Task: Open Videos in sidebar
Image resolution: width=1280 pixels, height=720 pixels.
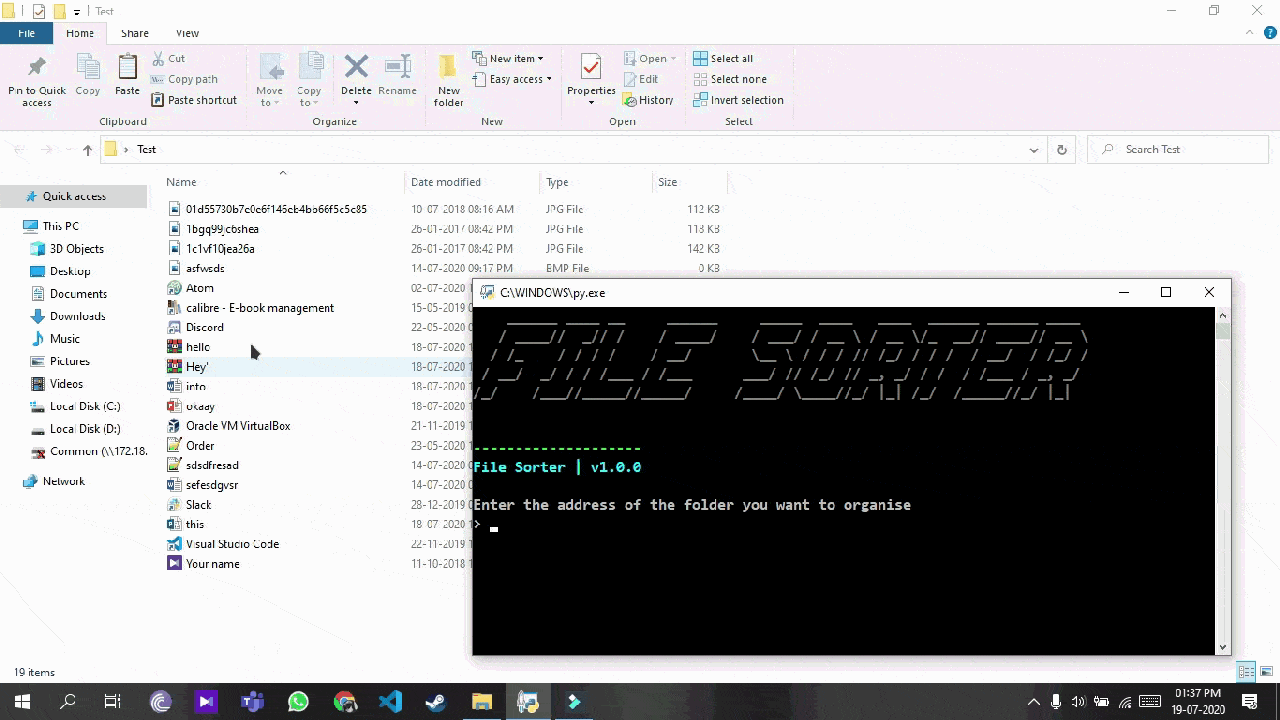Action: [x=67, y=384]
